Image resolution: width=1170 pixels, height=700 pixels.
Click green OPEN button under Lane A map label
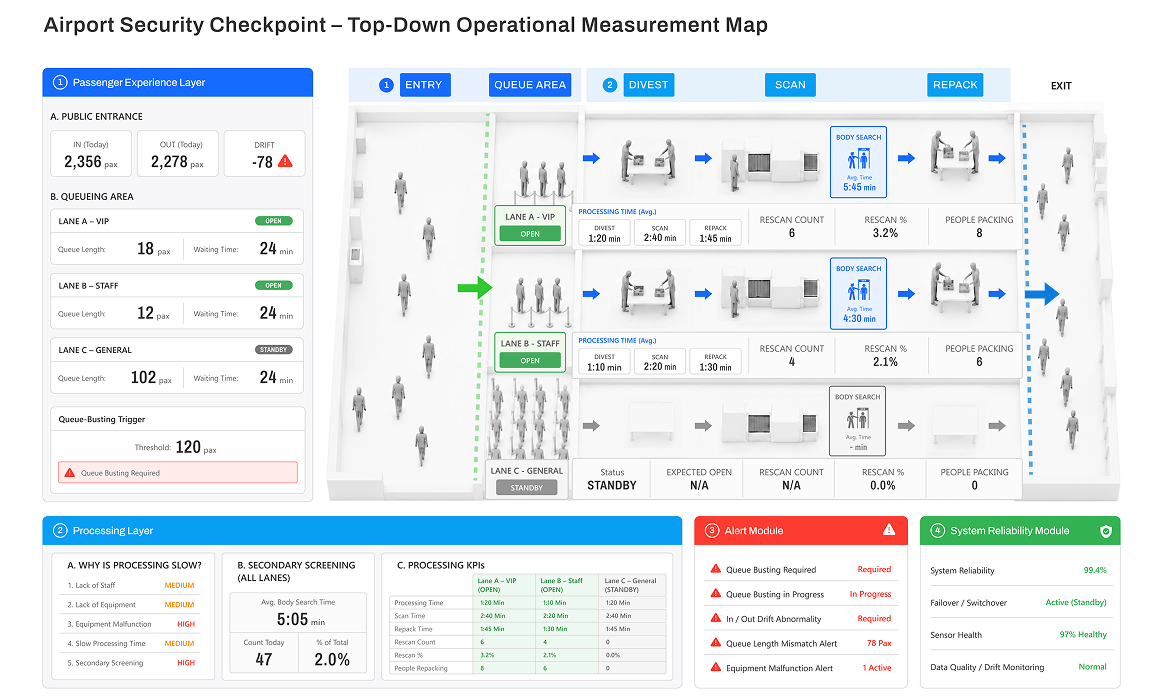coord(530,234)
